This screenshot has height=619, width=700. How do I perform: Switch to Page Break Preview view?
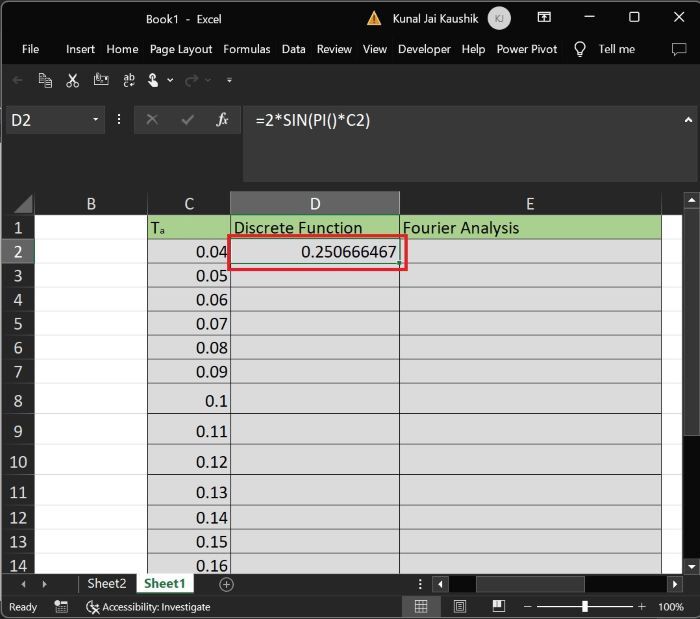tap(499, 606)
